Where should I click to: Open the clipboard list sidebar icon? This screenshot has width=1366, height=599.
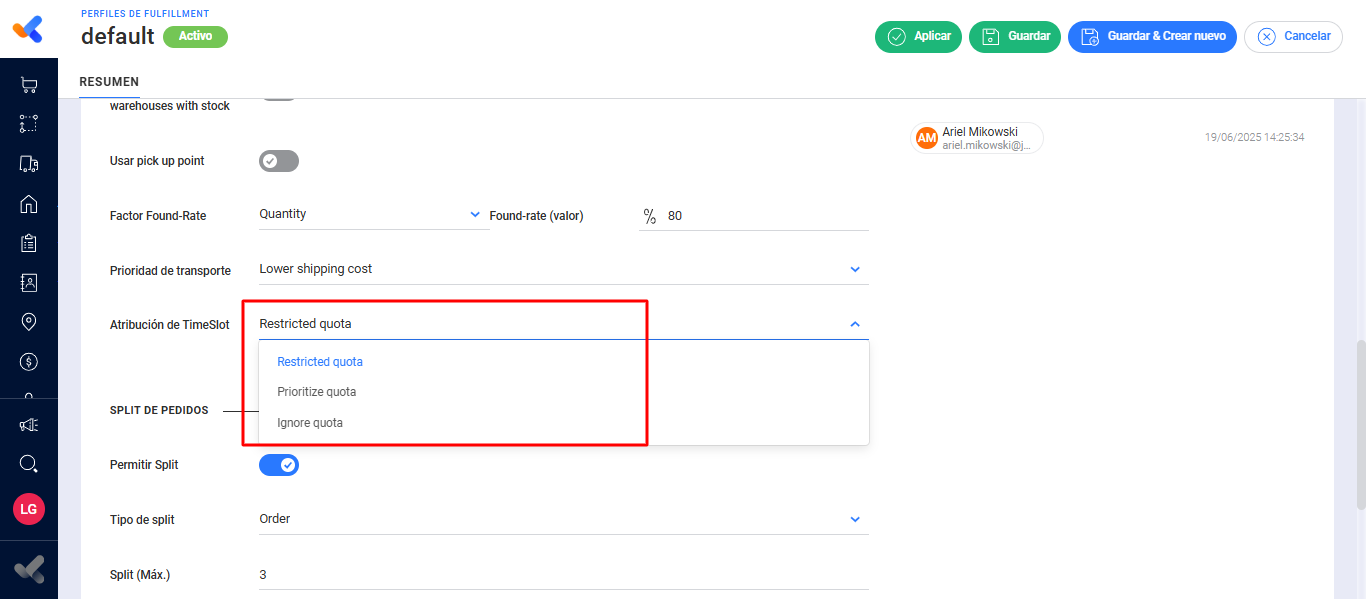point(29,243)
